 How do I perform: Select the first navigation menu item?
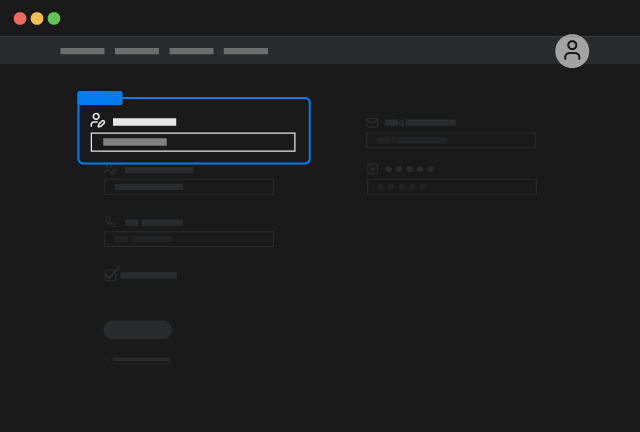pos(82,51)
